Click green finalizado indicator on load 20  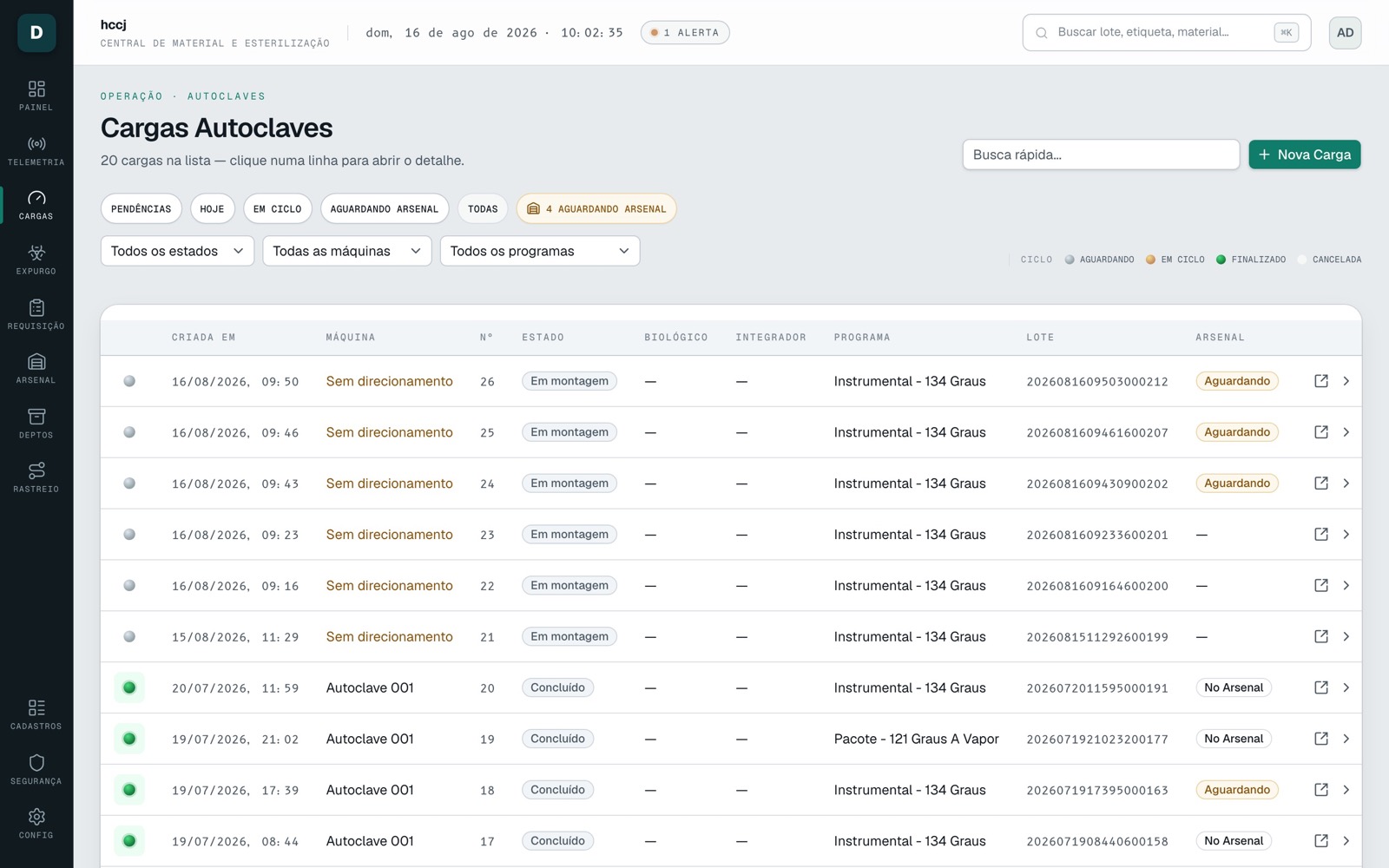pyautogui.click(x=129, y=687)
